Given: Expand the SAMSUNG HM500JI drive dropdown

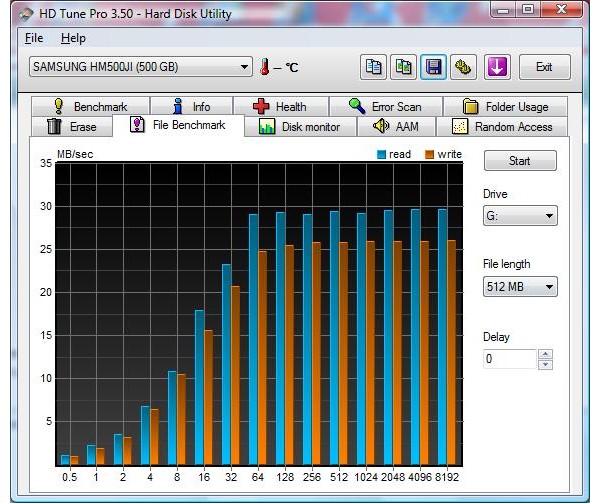Looking at the screenshot, I should coord(141,67).
